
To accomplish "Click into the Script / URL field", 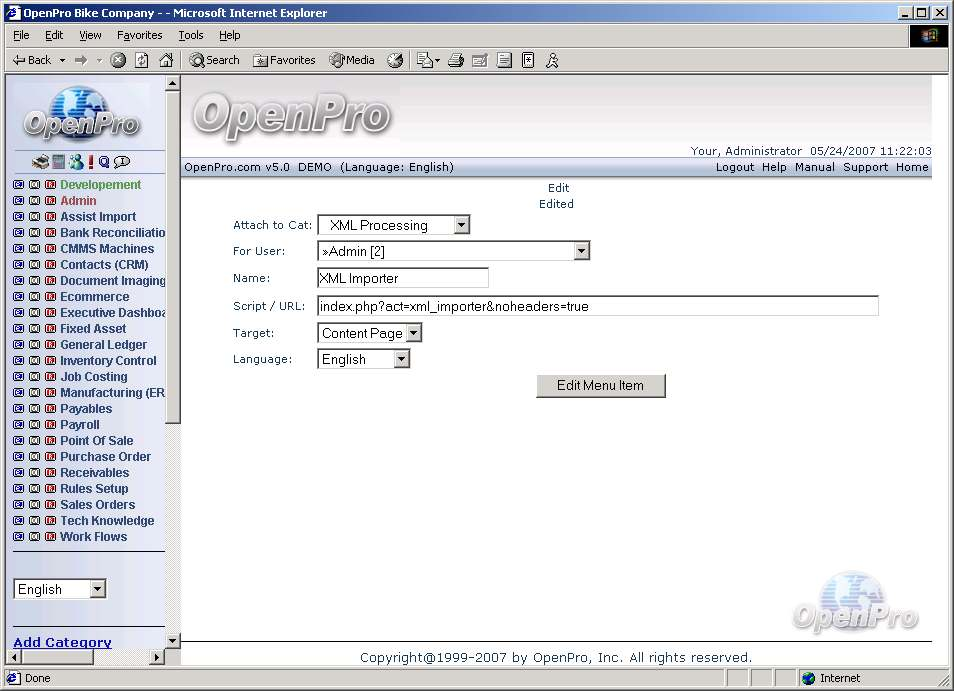I will tap(597, 307).
